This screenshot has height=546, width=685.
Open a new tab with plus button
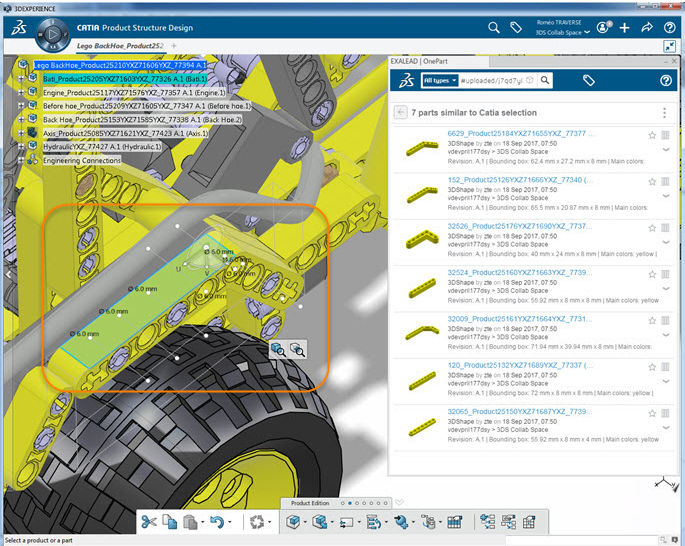pos(174,46)
